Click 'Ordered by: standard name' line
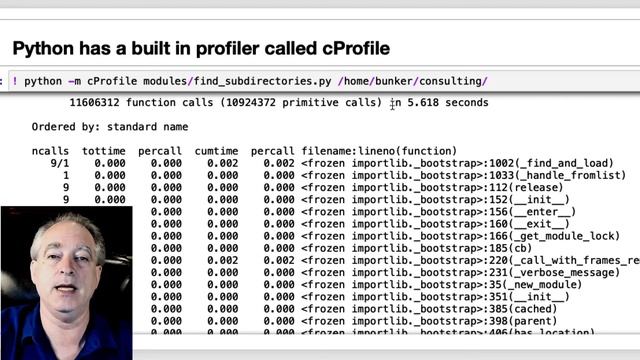 tap(110, 127)
